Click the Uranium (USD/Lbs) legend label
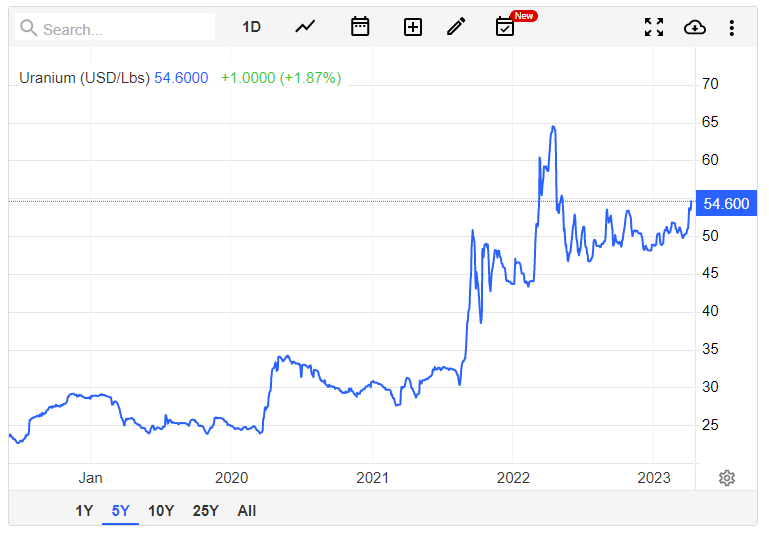 [84, 78]
